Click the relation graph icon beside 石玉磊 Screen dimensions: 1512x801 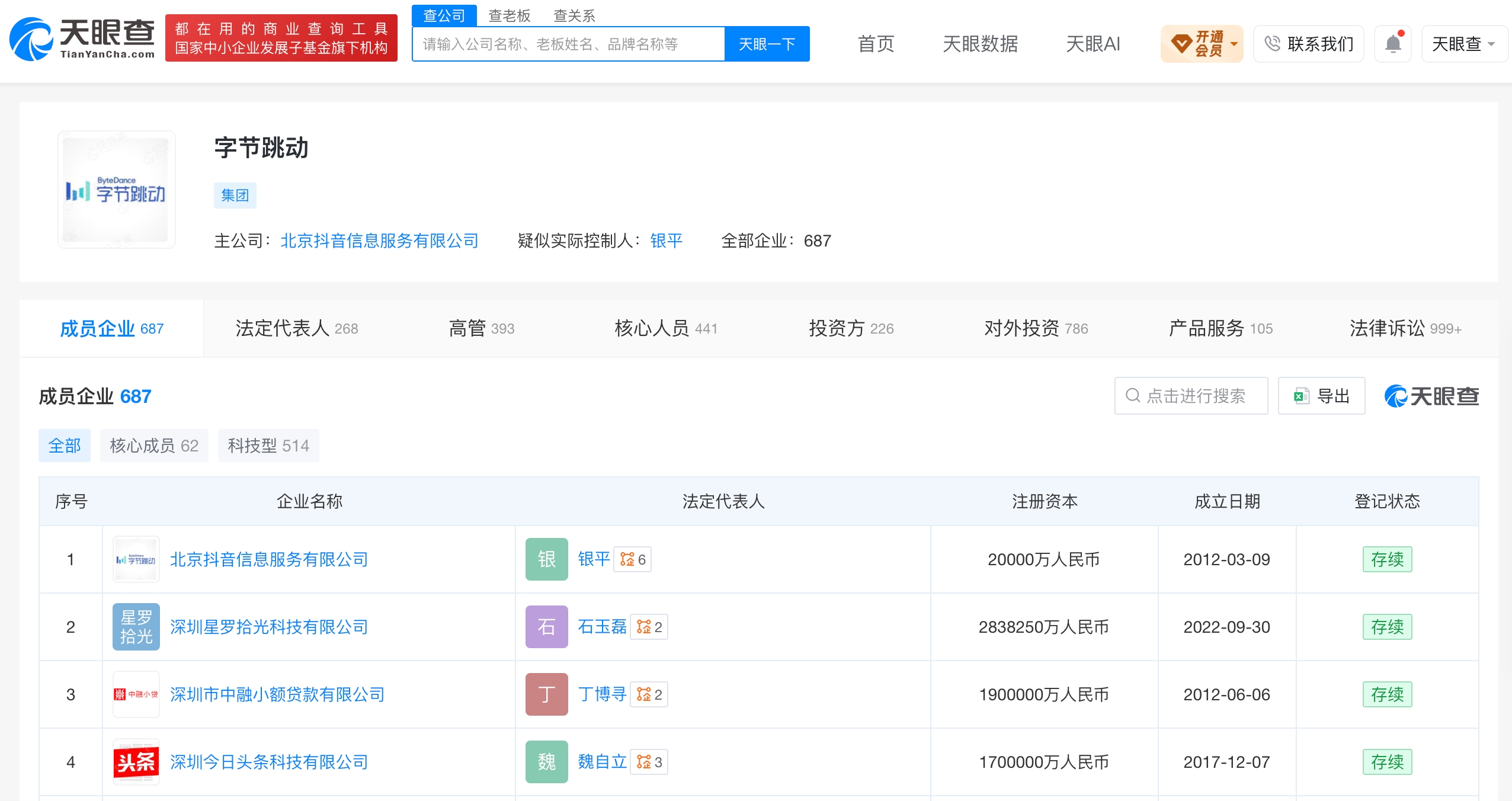point(643,627)
